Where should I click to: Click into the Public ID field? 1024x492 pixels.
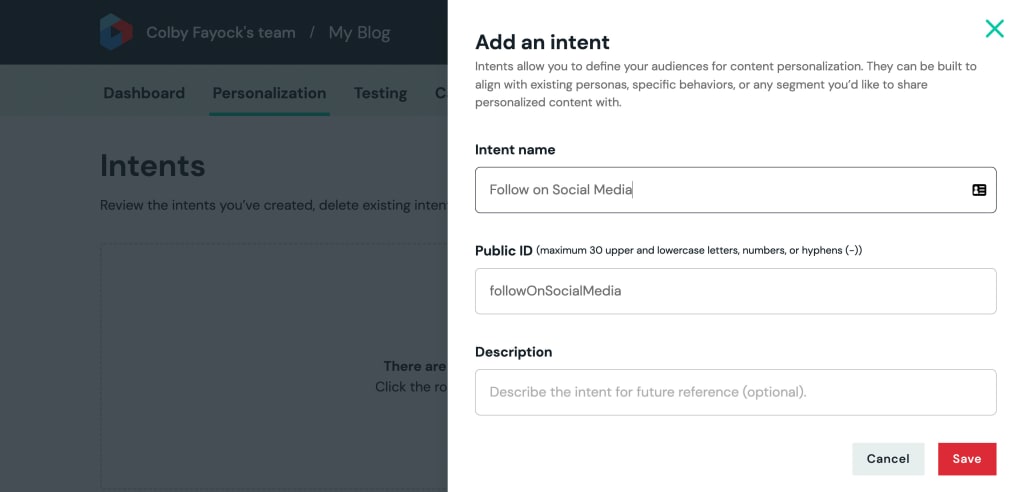(735, 291)
